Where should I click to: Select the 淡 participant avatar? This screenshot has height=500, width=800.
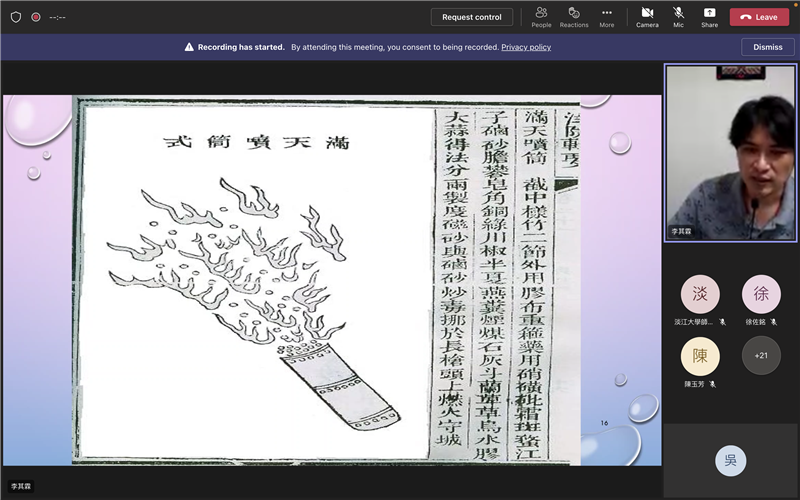click(x=700, y=295)
